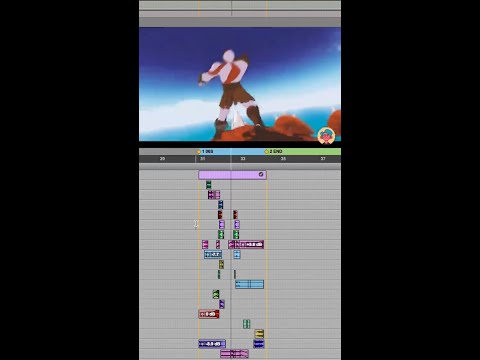
Task: Select the navy blue clip on the fourth track
Action: coord(221,205)
